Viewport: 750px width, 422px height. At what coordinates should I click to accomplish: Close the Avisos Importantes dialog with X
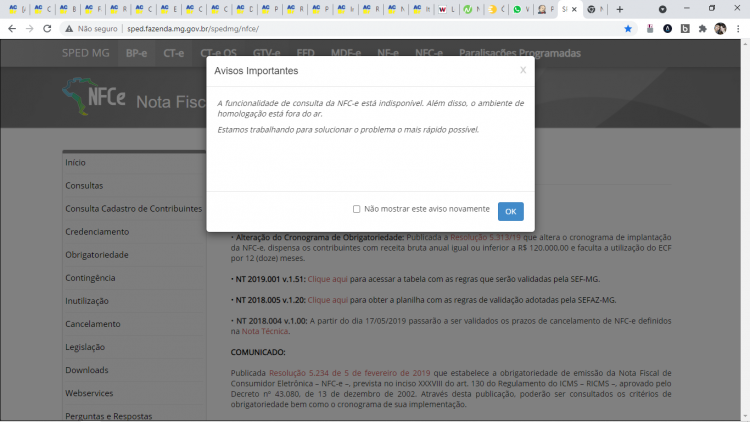523,70
